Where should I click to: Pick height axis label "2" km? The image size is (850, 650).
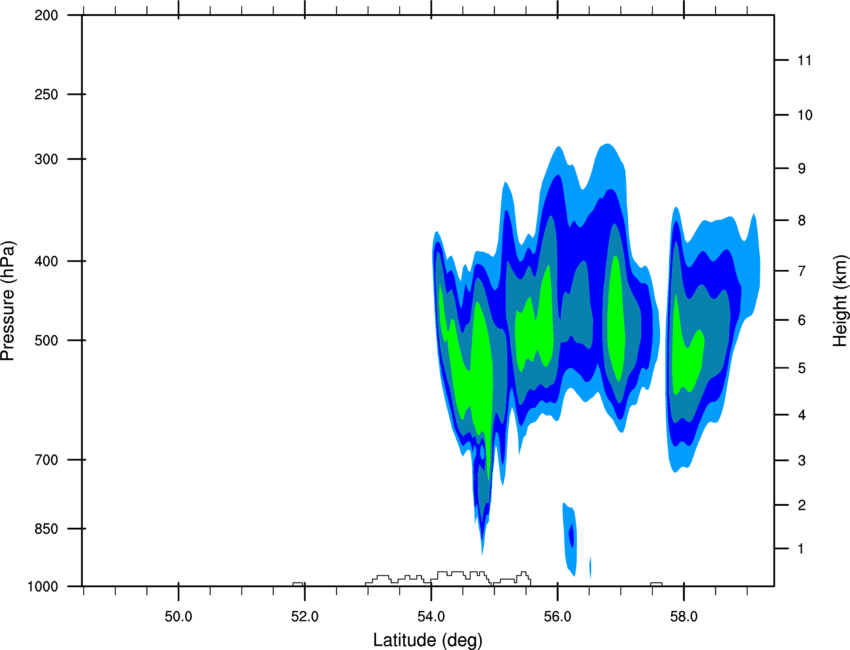click(x=802, y=505)
